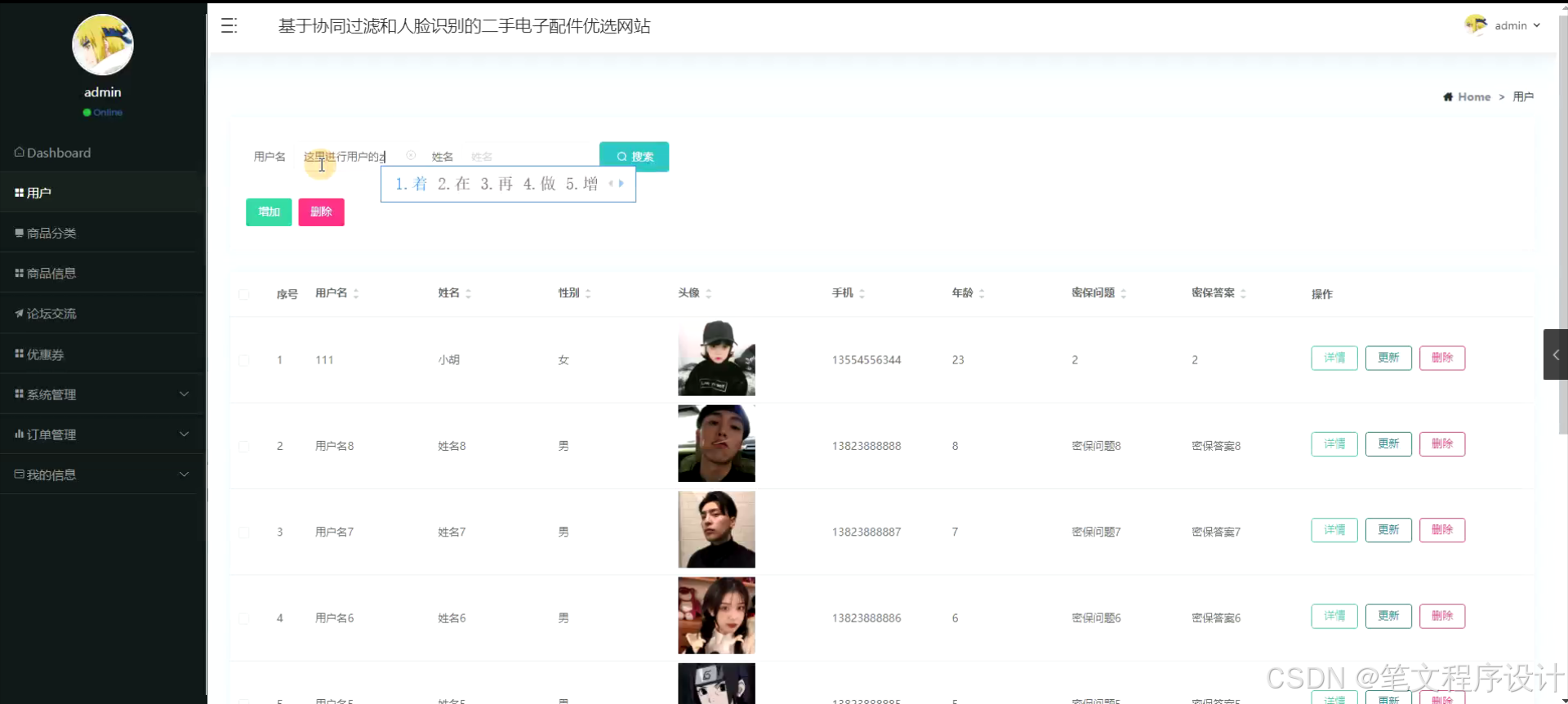Image resolution: width=1568 pixels, height=704 pixels.
Task: Sort by 姓名 column sort arrows
Action: click(468, 293)
